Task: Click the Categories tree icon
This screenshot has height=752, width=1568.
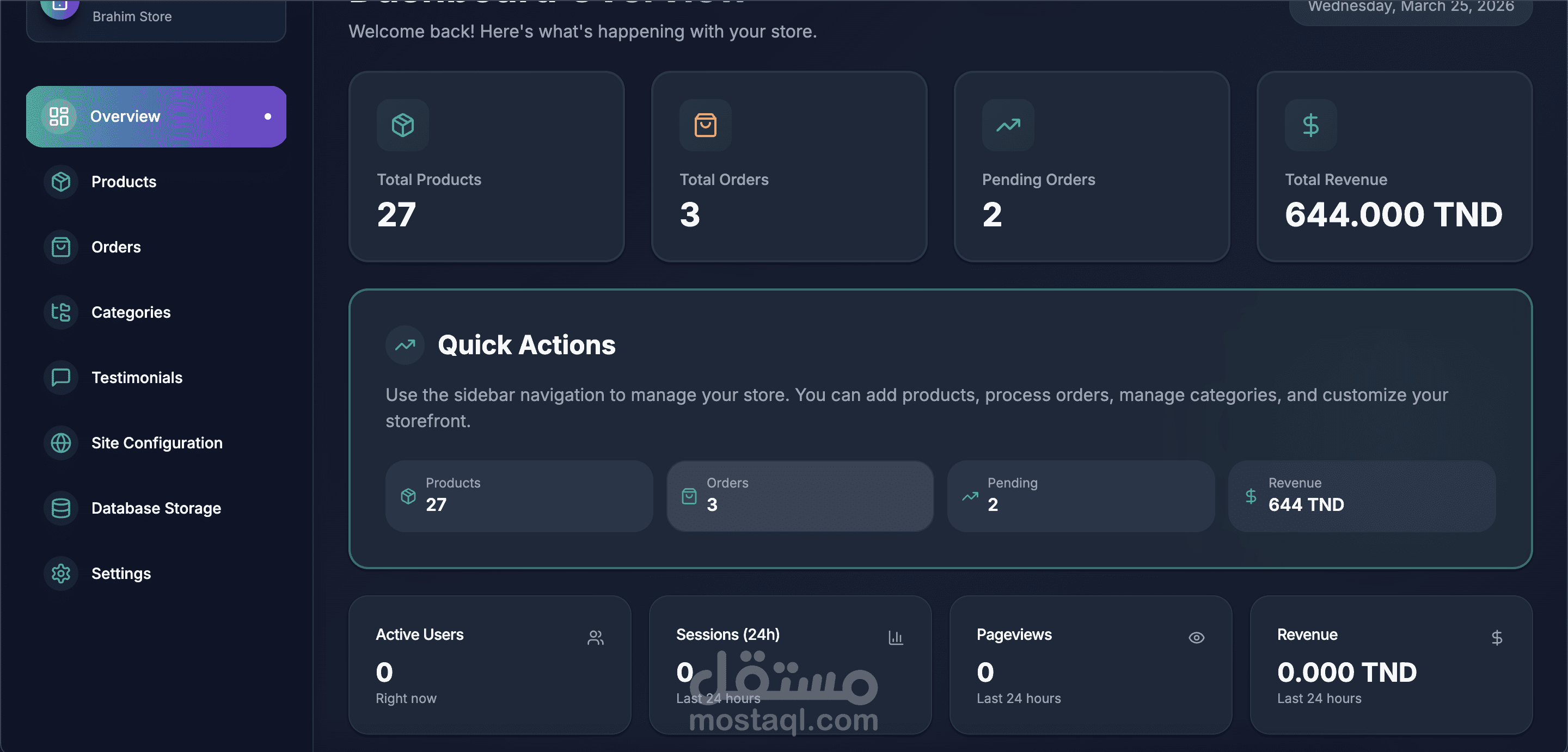Action: [x=61, y=312]
